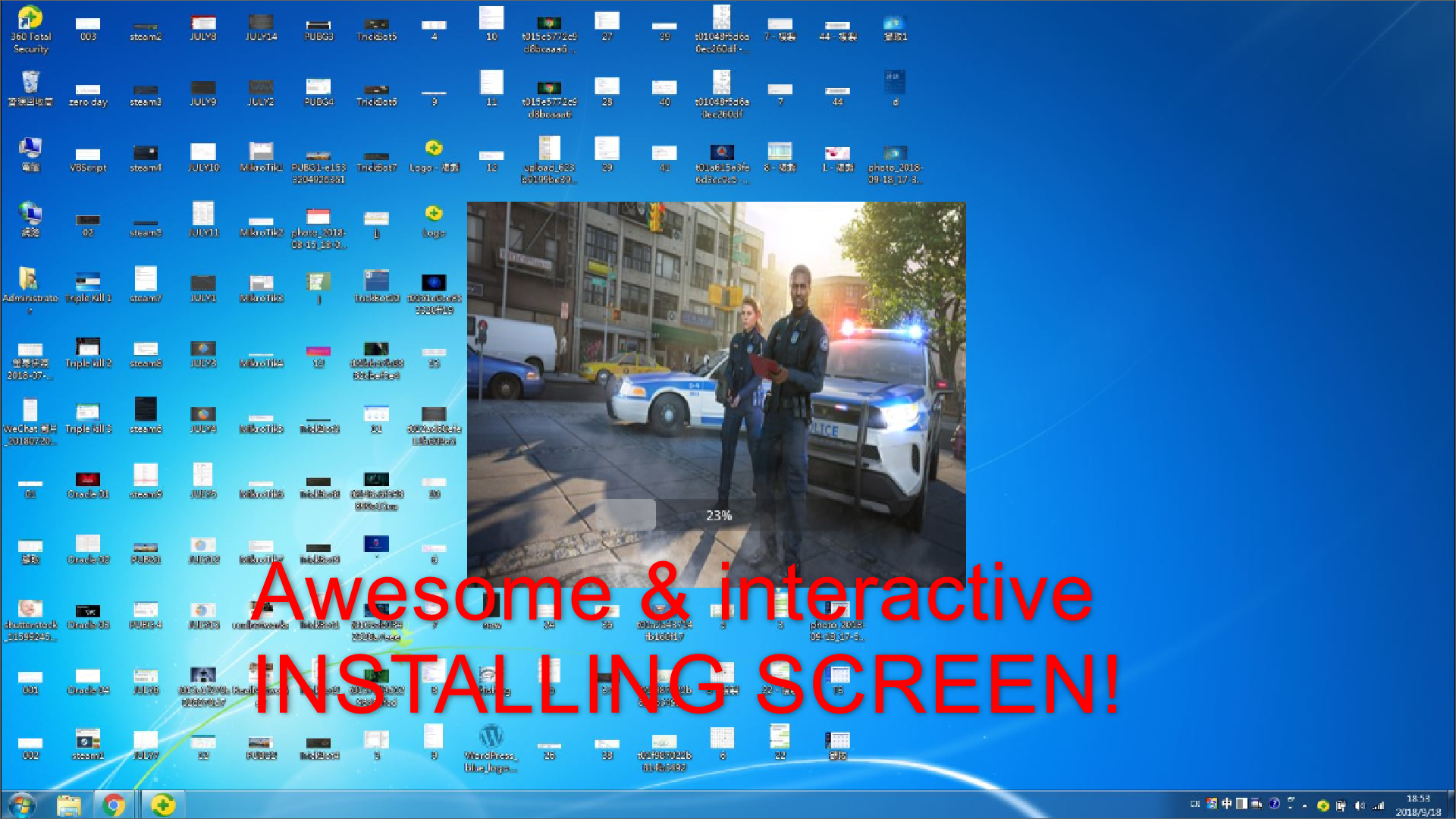The height and width of the screenshot is (819, 1456).
Task: Open the IME help question mark icon
Action: (x=1274, y=803)
